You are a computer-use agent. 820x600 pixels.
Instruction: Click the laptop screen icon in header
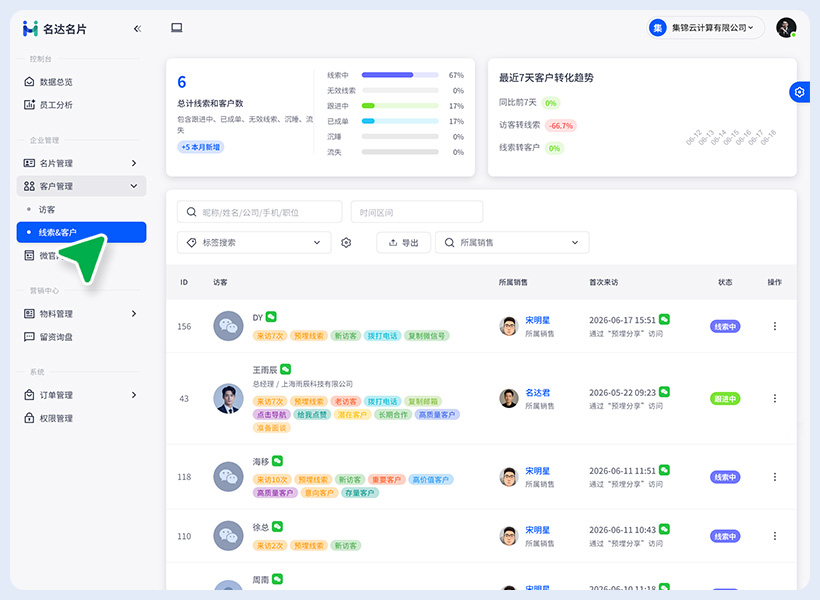(177, 28)
